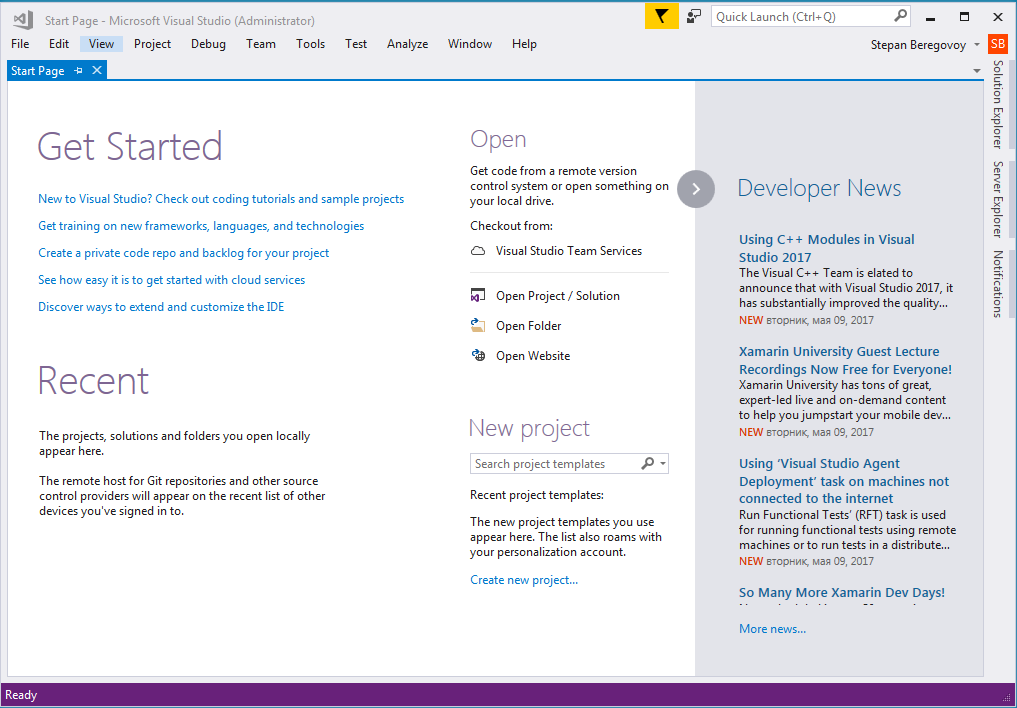
Task: Open the Solution Explorer side tab
Action: [997, 104]
